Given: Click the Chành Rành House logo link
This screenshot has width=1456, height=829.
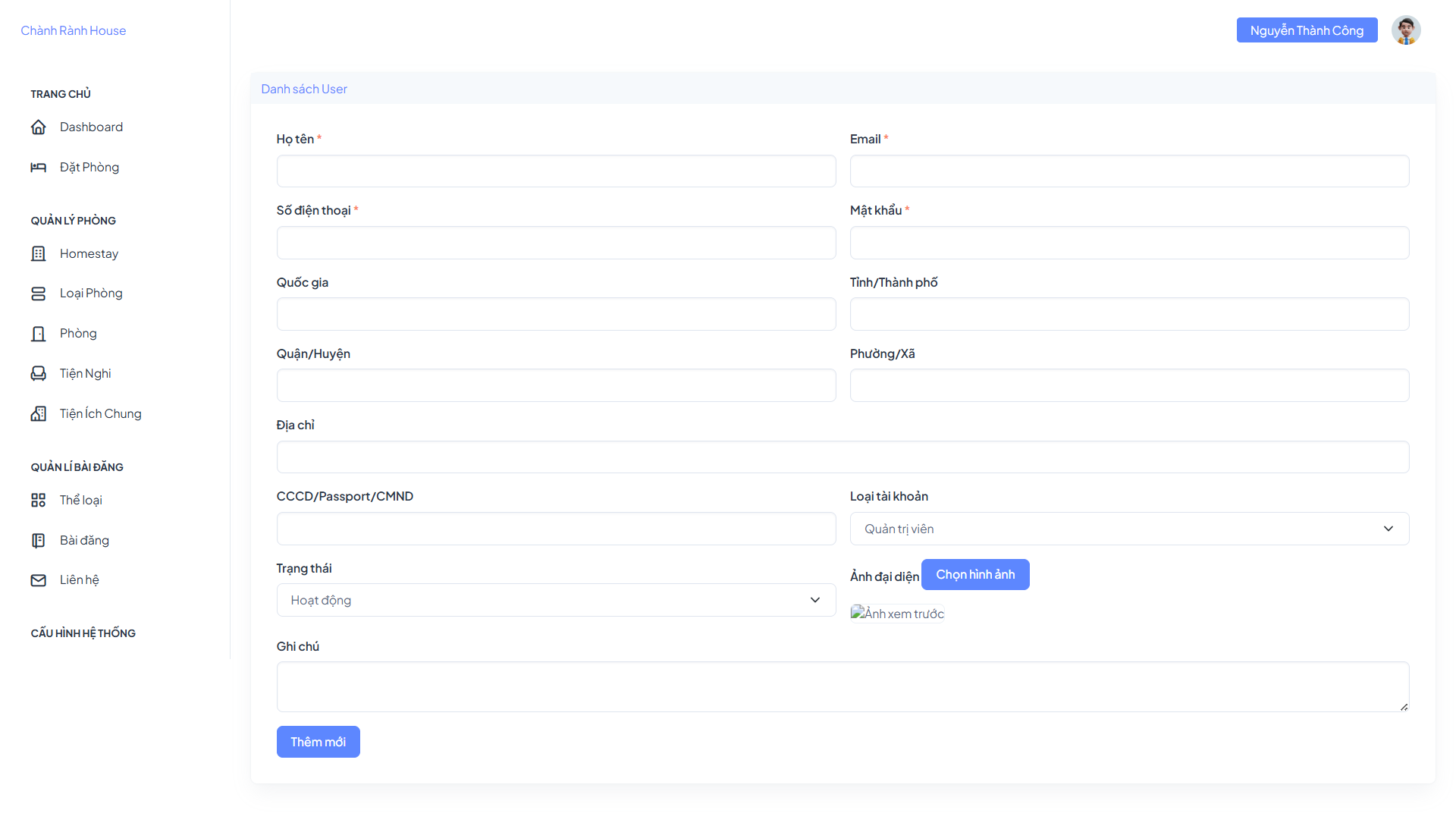Looking at the screenshot, I should point(73,30).
